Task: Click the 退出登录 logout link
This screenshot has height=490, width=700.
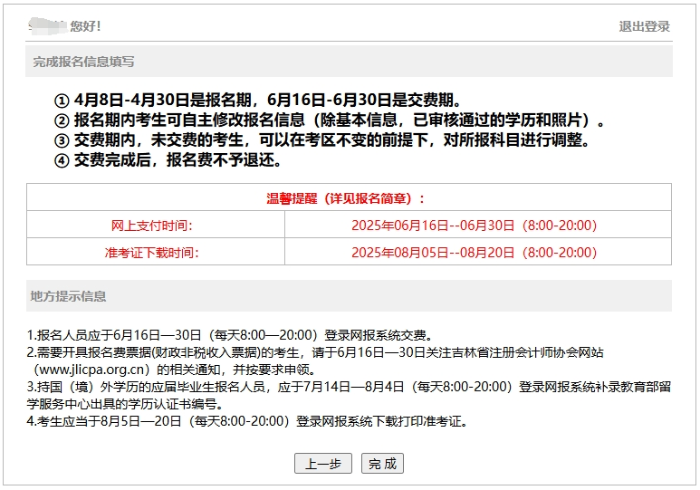Action: point(644,27)
